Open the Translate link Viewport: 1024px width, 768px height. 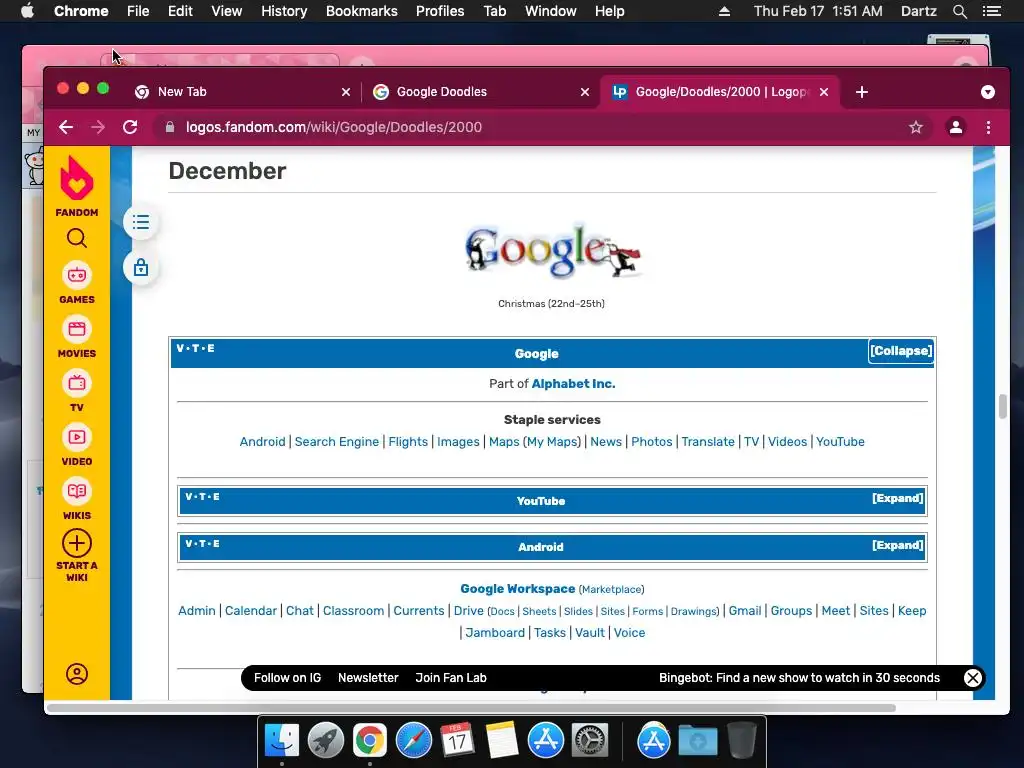point(707,442)
